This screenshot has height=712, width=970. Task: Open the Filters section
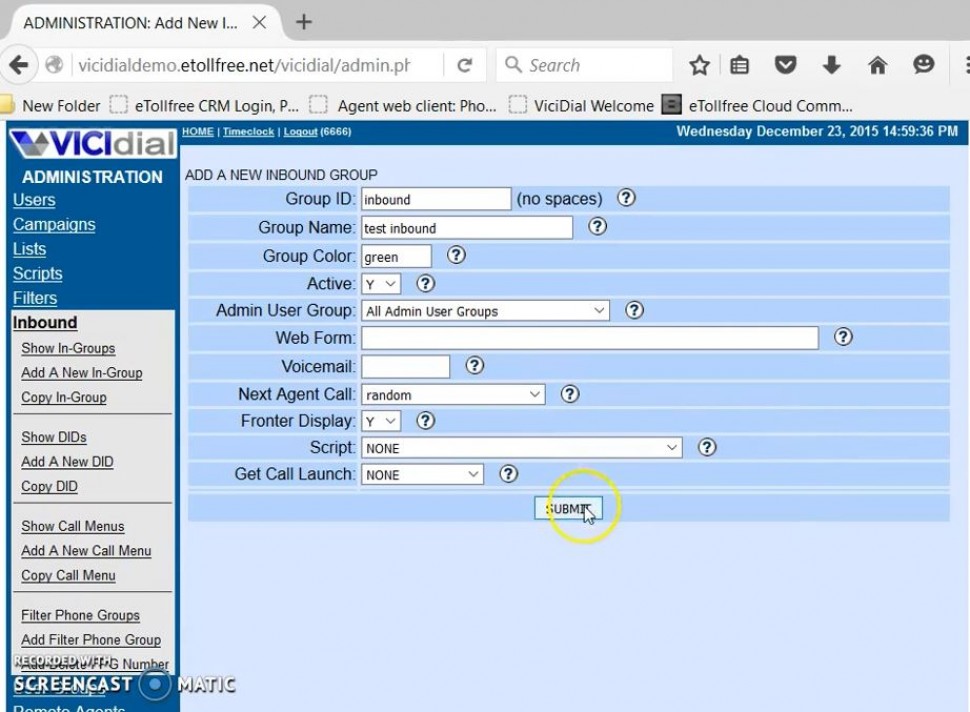click(x=35, y=298)
